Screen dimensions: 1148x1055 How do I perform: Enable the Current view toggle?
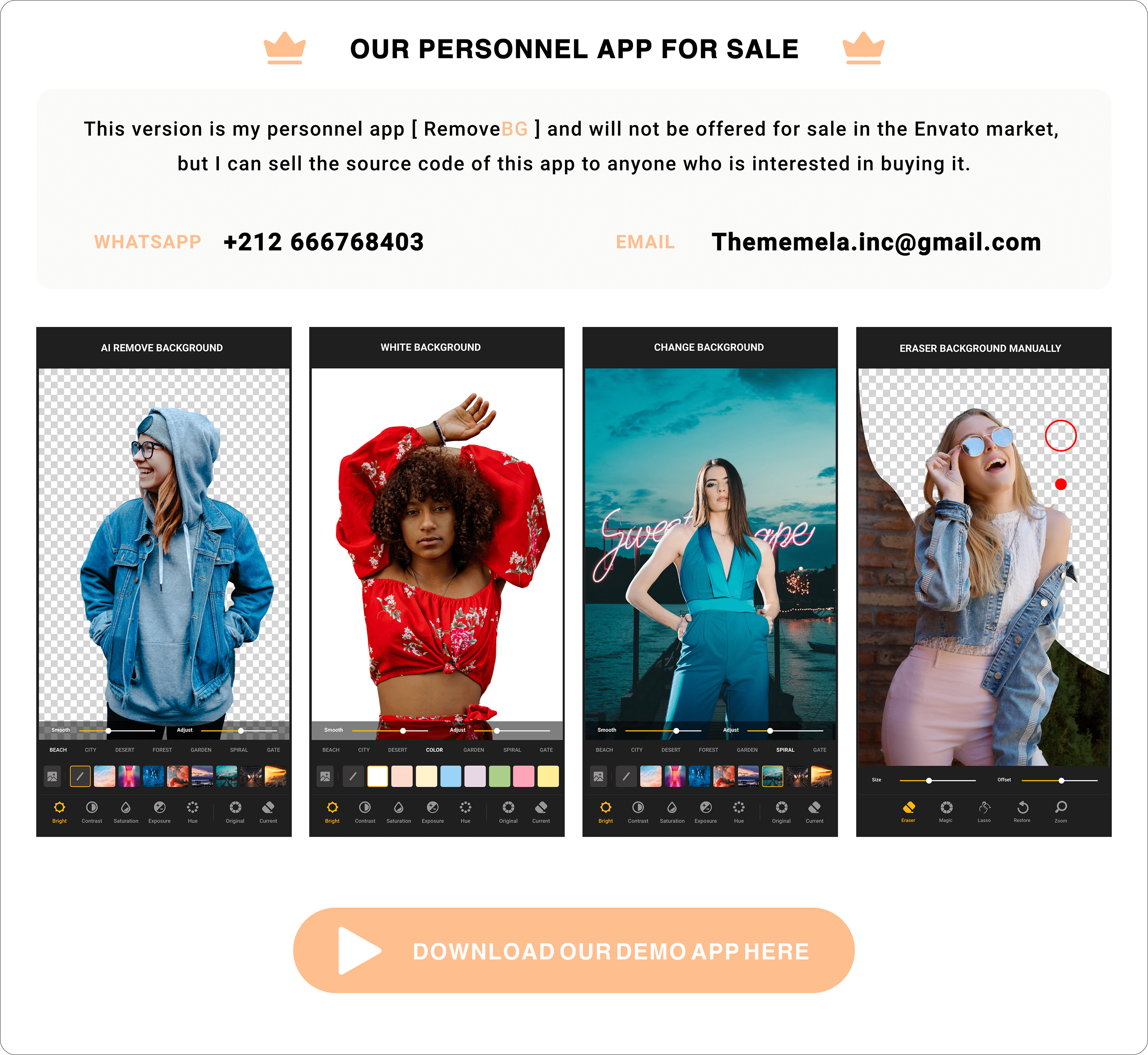(x=270, y=812)
